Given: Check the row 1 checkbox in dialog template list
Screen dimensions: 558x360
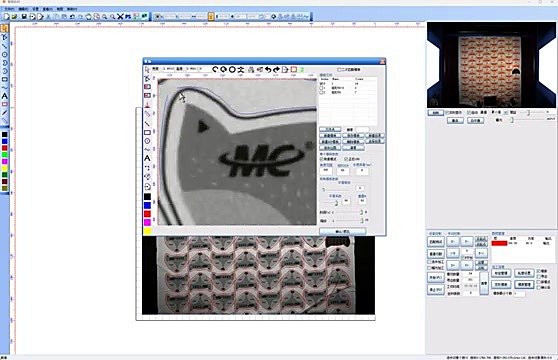Looking at the screenshot, I should [x=322, y=88].
